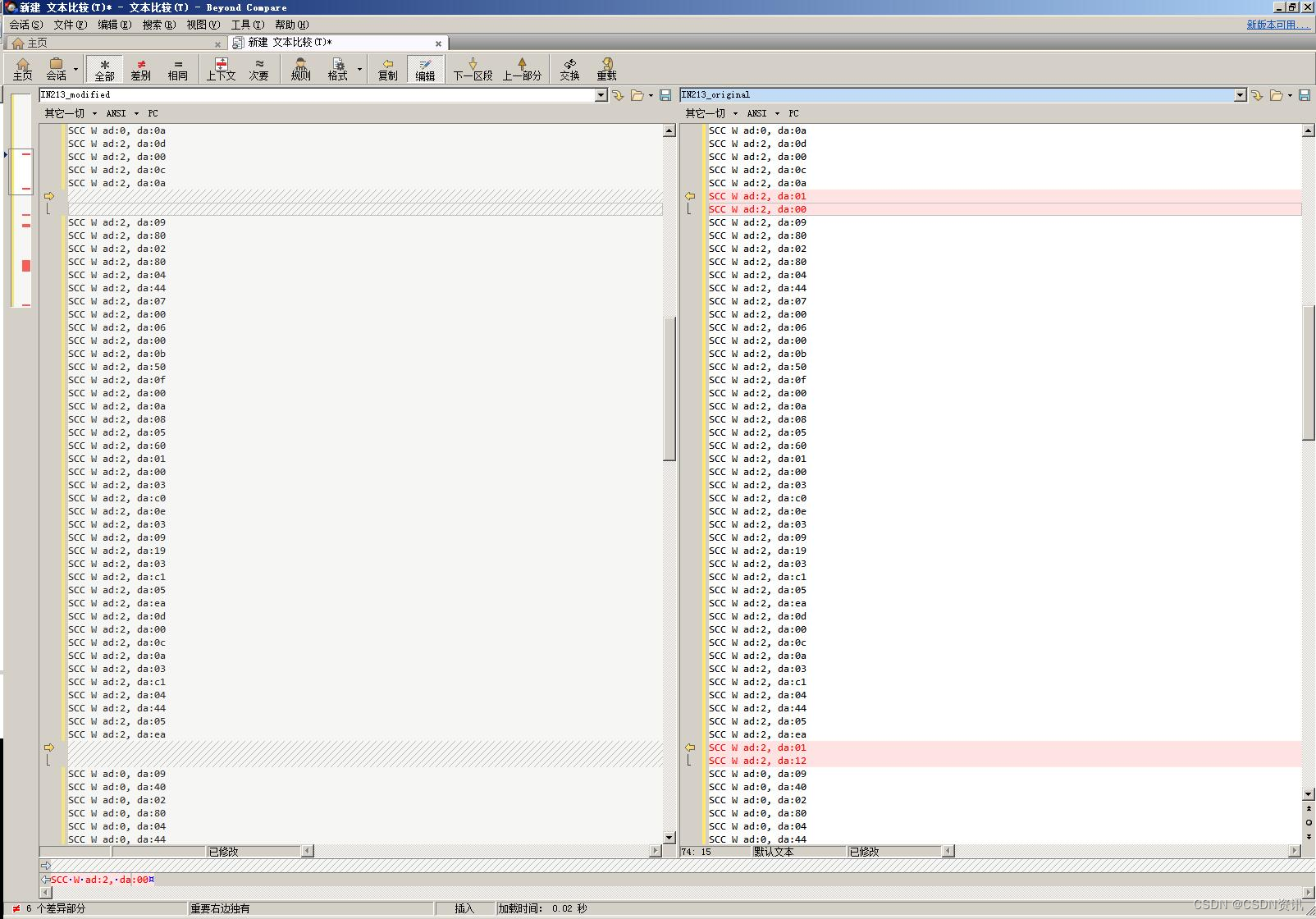
Task: Open left file path history dropdown
Action: [601, 95]
